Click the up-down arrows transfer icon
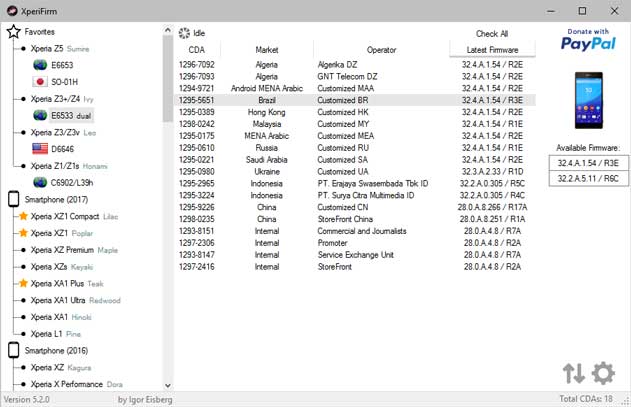This screenshot has width=631, height=407. tap(573, 373)
